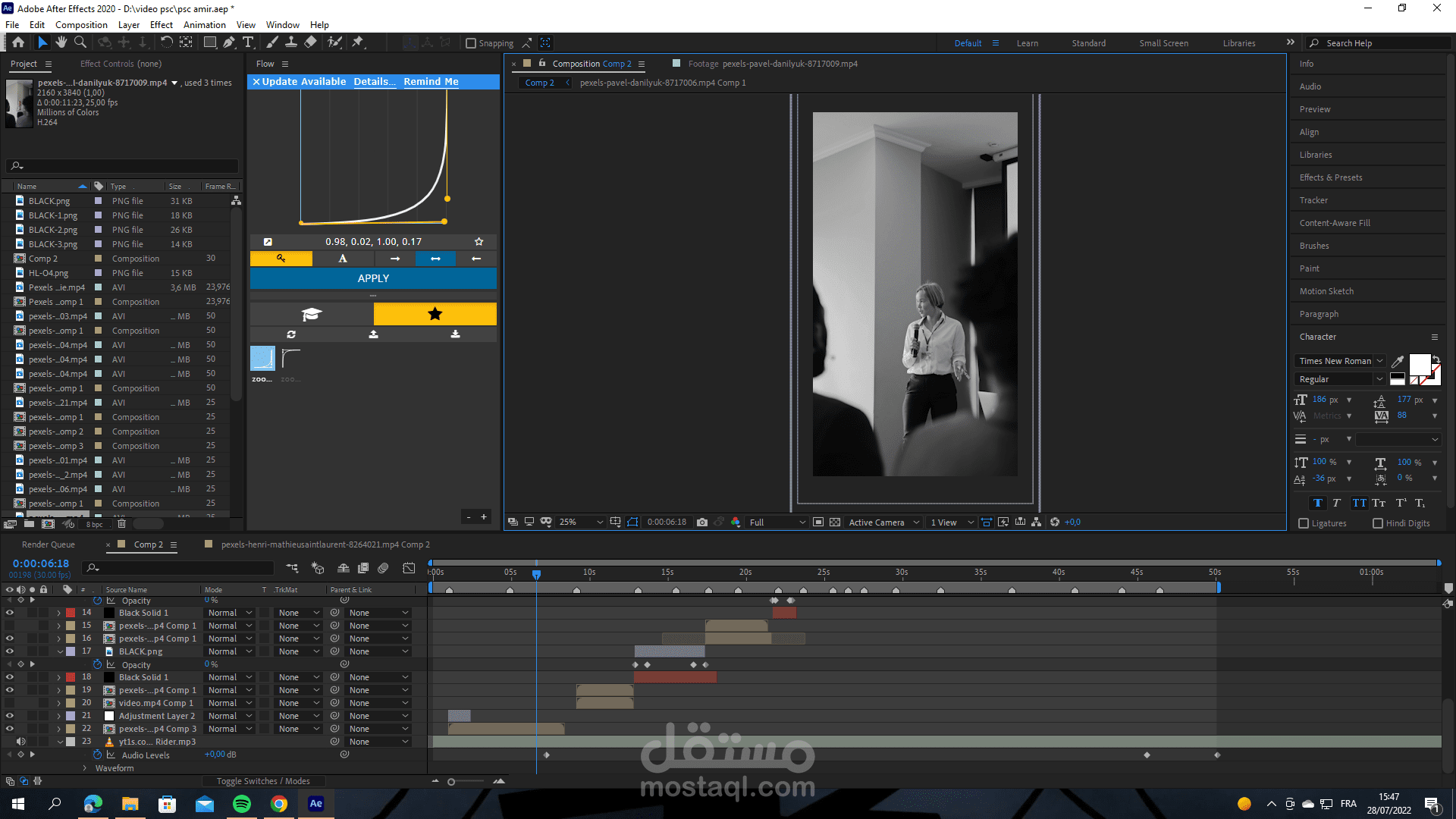Image resolution: width=1456 pixels, height=819 pixels.
Task: Click the APPLY button in Flow panel
Action: [x=373, y=278]
